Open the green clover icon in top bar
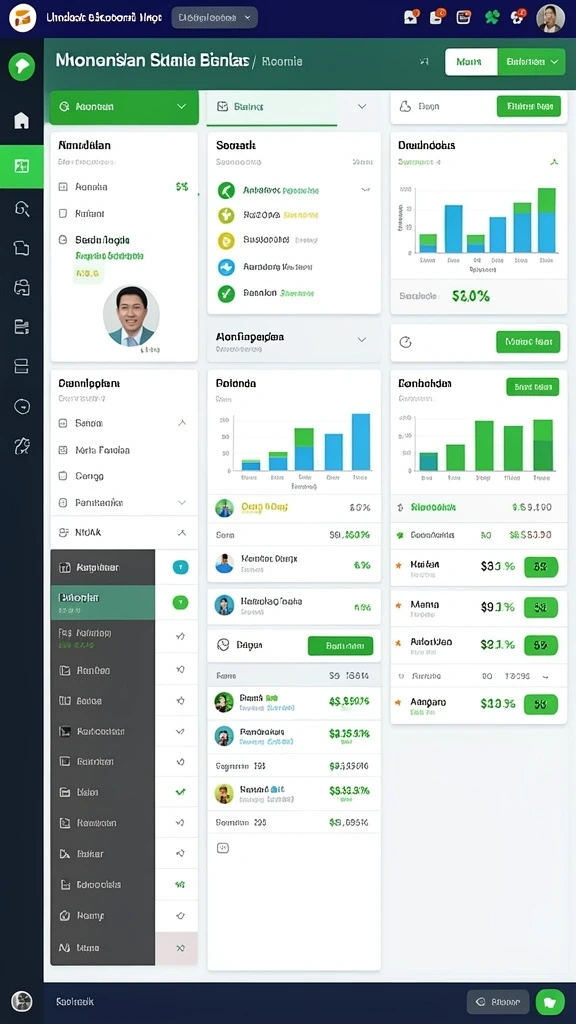Image resolution: width=576 pixels, height=1024 pixels. pyautogui.click(x=492, y=18)
